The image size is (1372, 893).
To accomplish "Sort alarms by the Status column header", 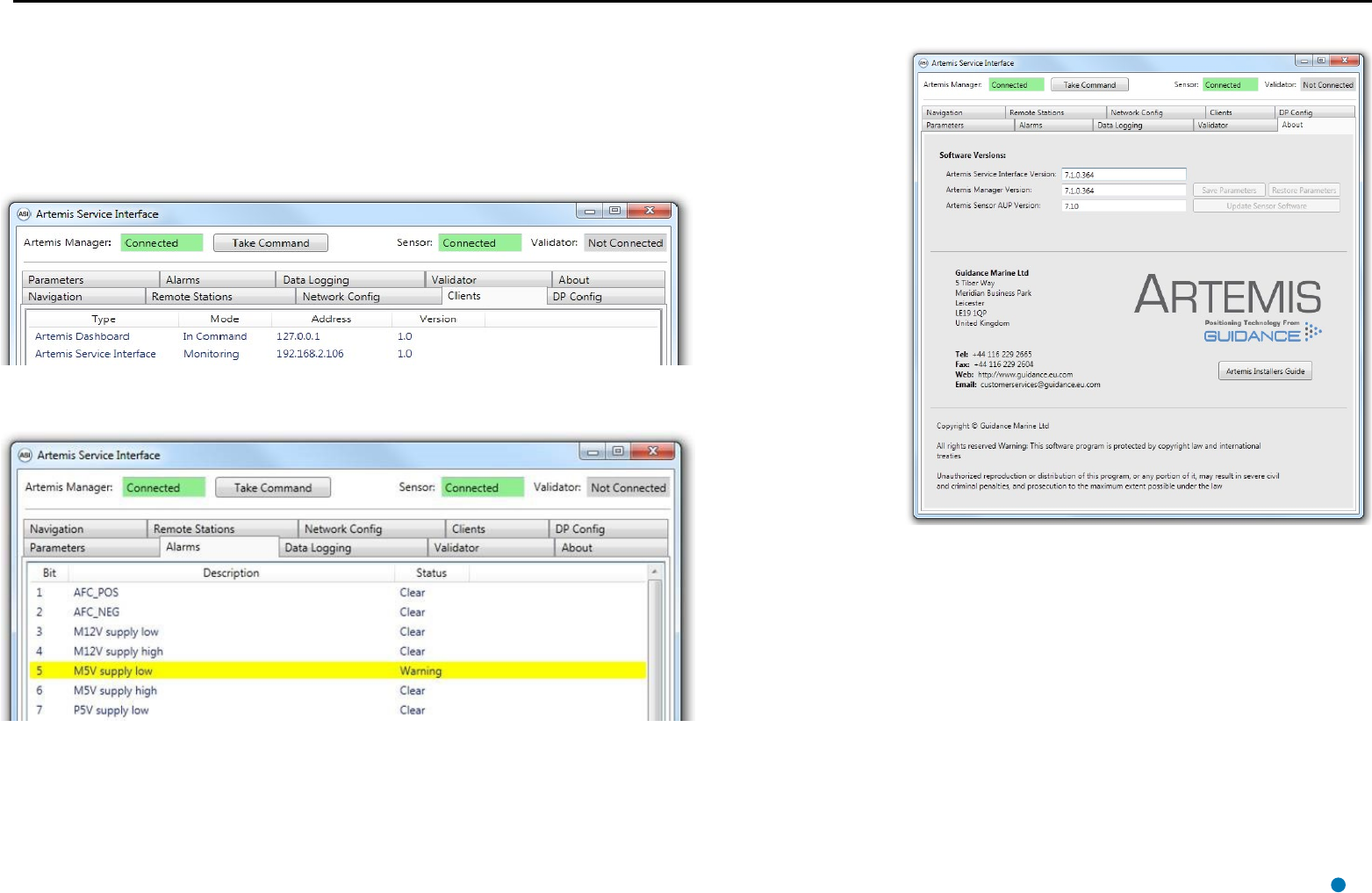I will [x=431, y=573].
